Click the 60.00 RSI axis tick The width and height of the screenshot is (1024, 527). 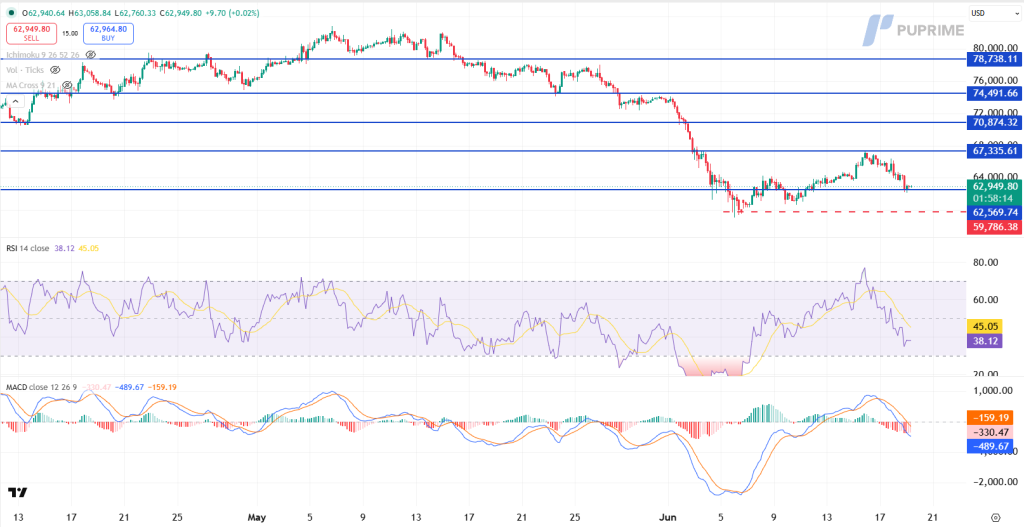pos(985,300)
